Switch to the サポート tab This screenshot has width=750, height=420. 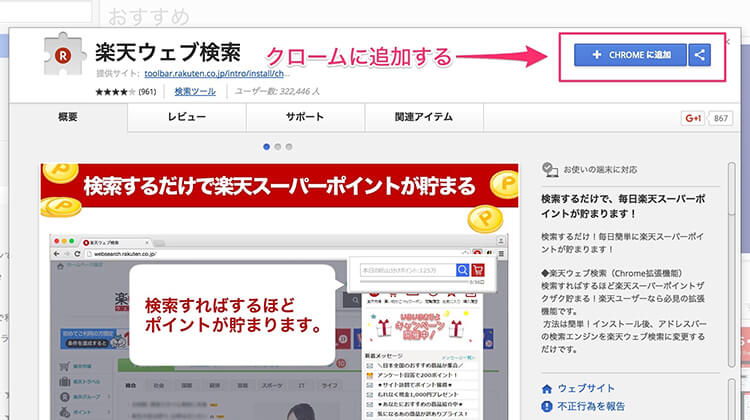305,117
